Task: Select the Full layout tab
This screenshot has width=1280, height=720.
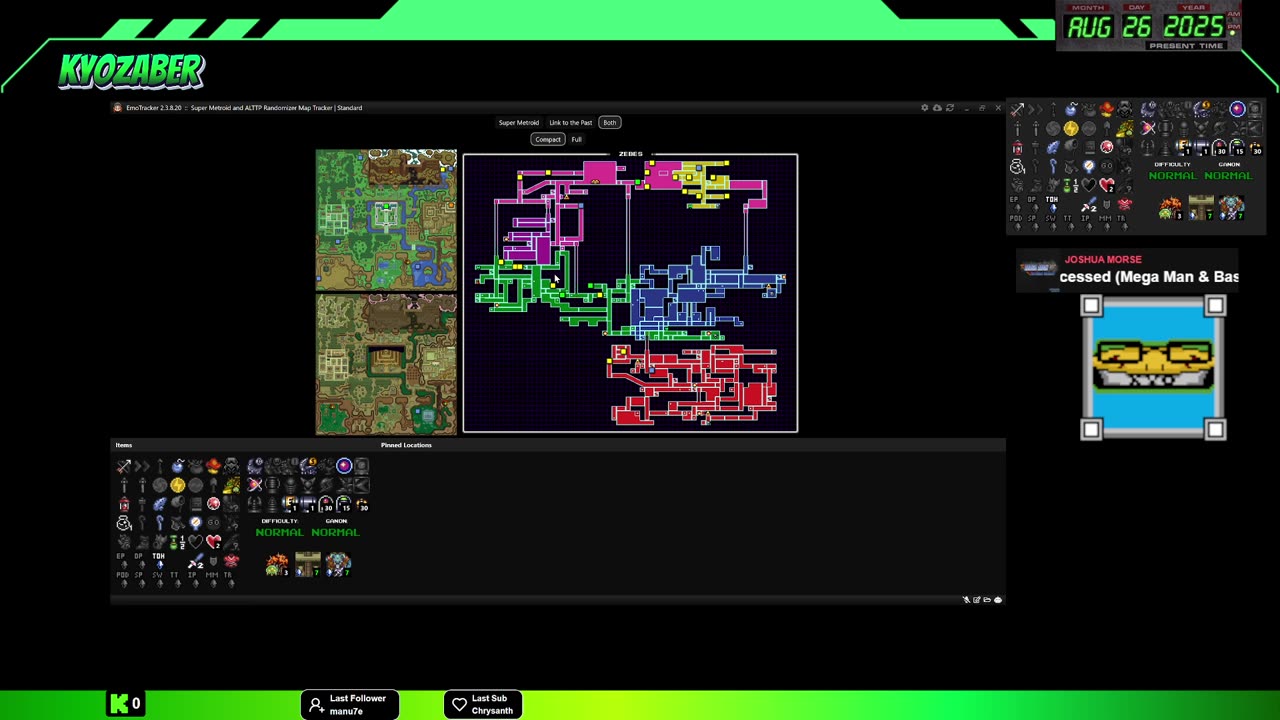Action: click(x=576, y=139)
